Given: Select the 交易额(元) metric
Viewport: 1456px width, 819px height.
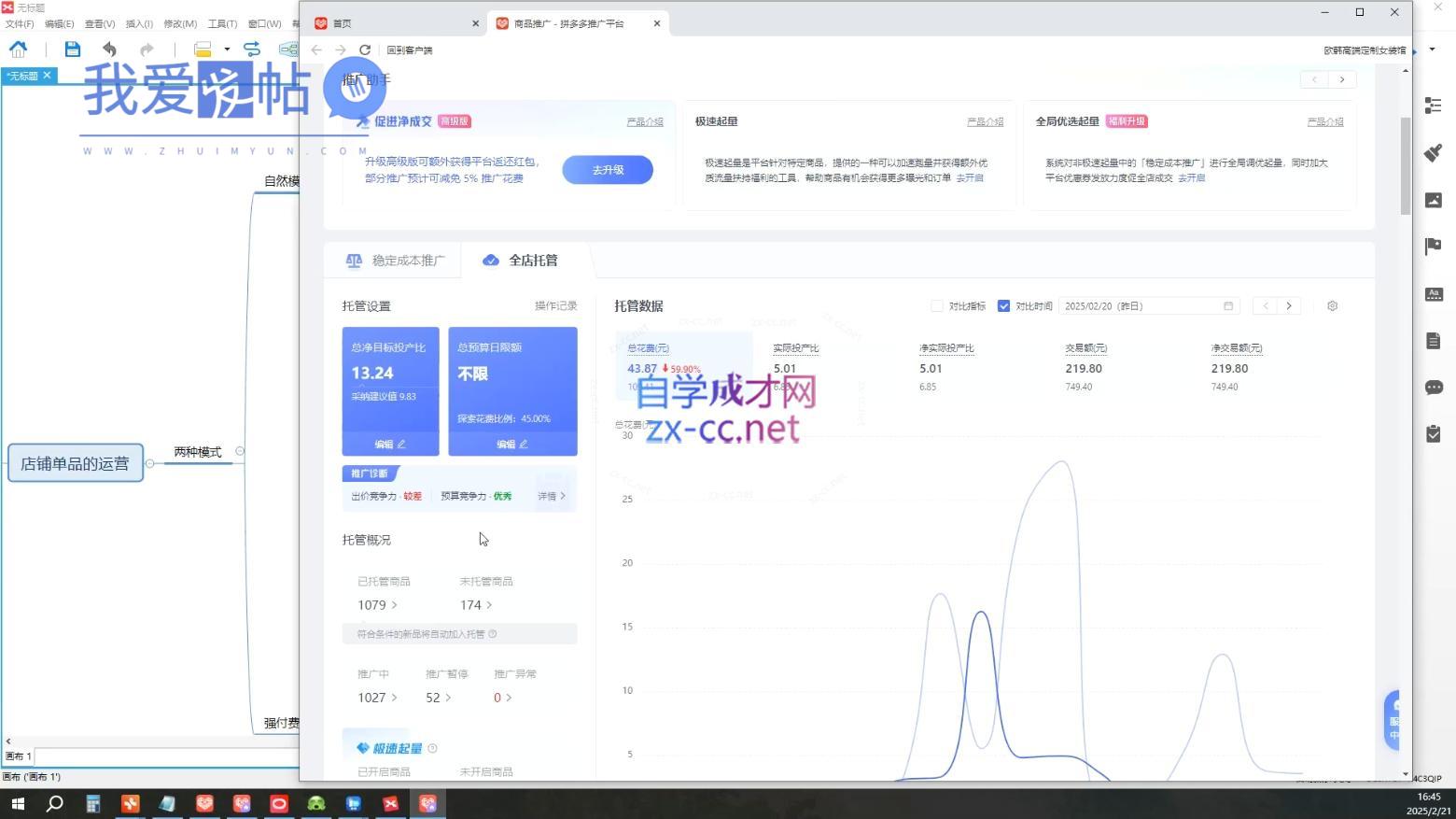Looking at the screenshot, I should pos(1086,348).
